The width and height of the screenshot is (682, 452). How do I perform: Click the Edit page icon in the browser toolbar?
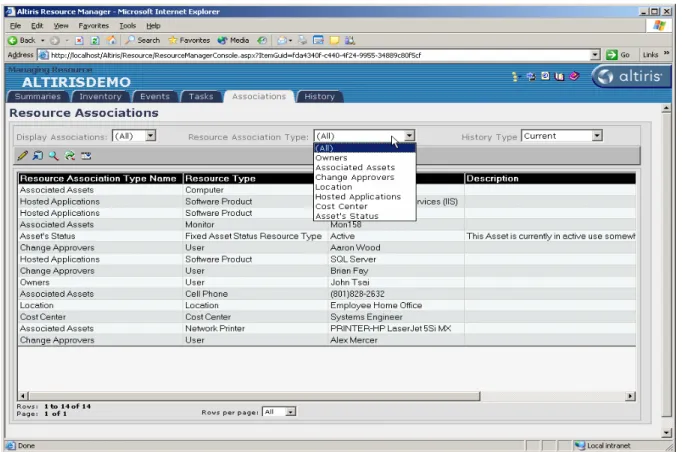coord(318,40)
